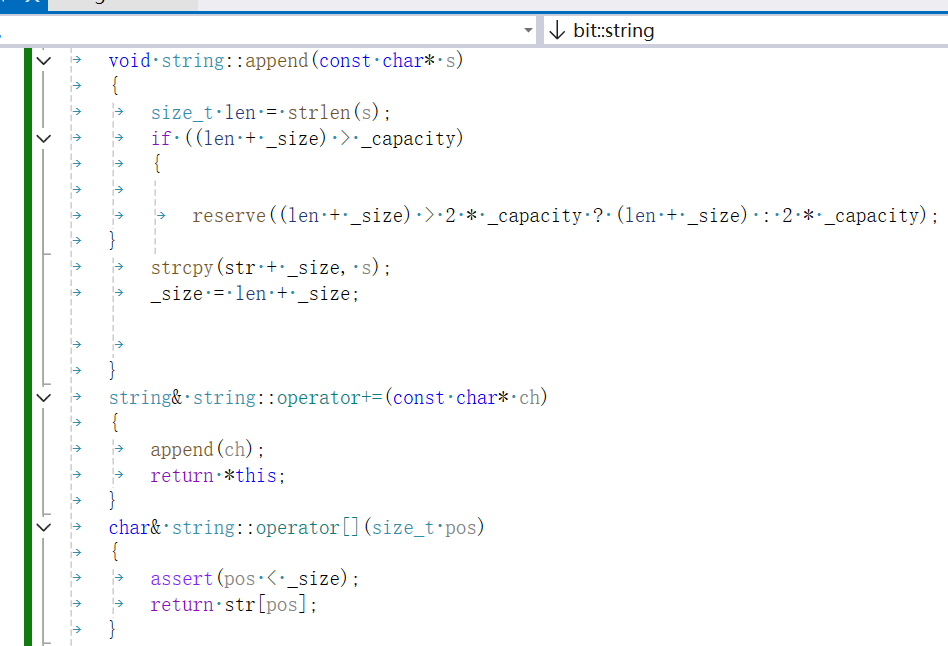
Task: Collapse the operator+= function block
Action: (44, 397)
